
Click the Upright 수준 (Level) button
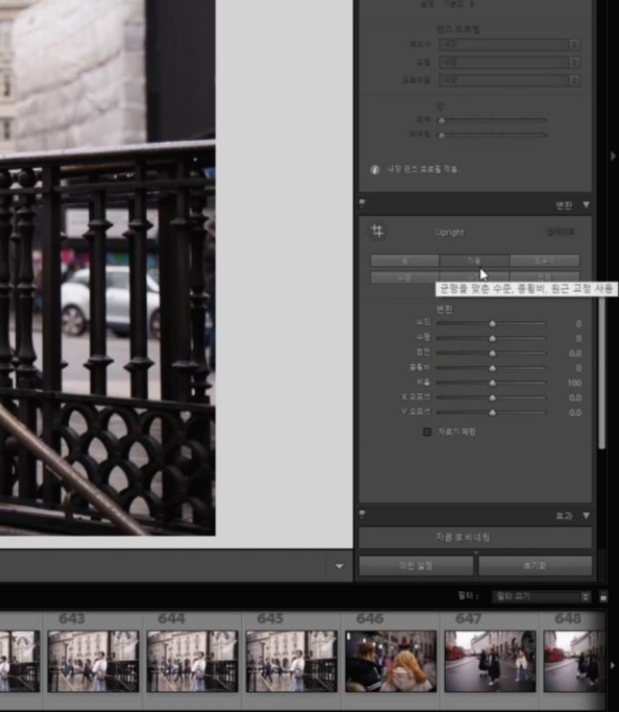405,277
